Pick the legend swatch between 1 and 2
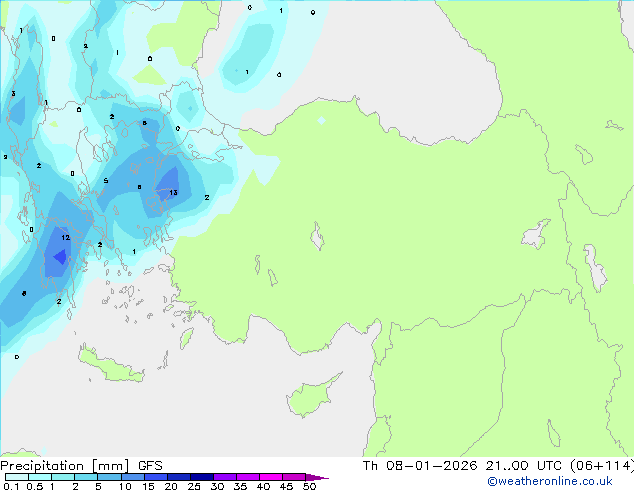Image resolution: width=634 pixels, height=490 pixels. pyautogui.click(x=63, y=477)
